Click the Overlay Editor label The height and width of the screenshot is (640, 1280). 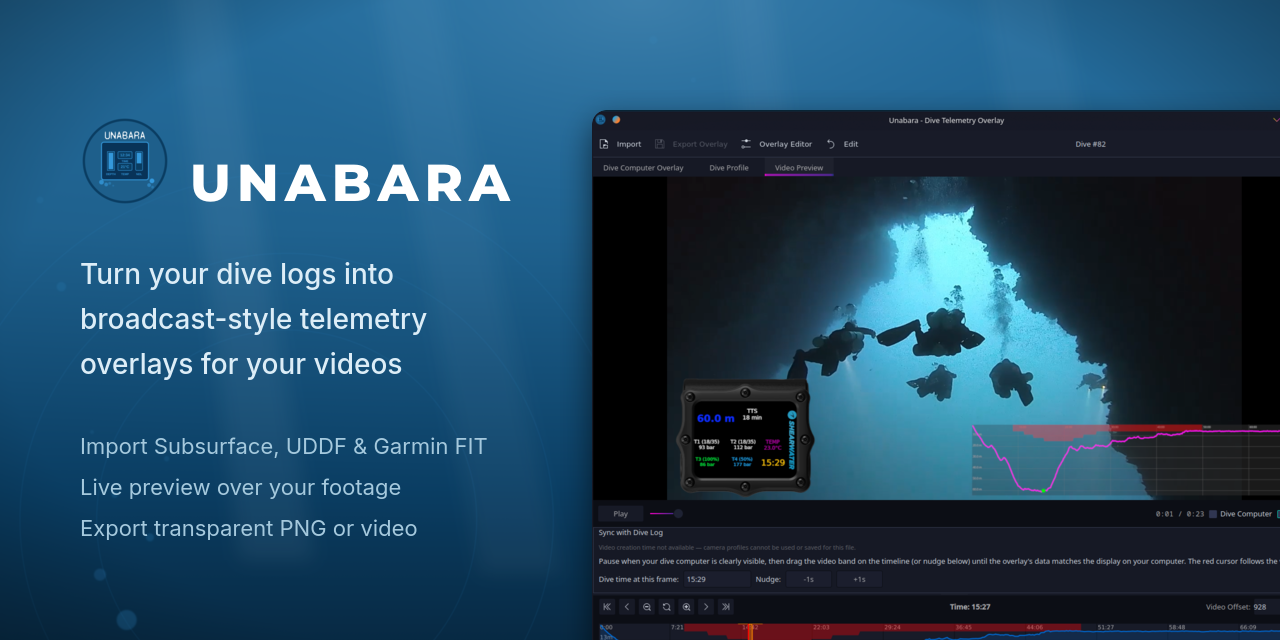tap(786, 144)
